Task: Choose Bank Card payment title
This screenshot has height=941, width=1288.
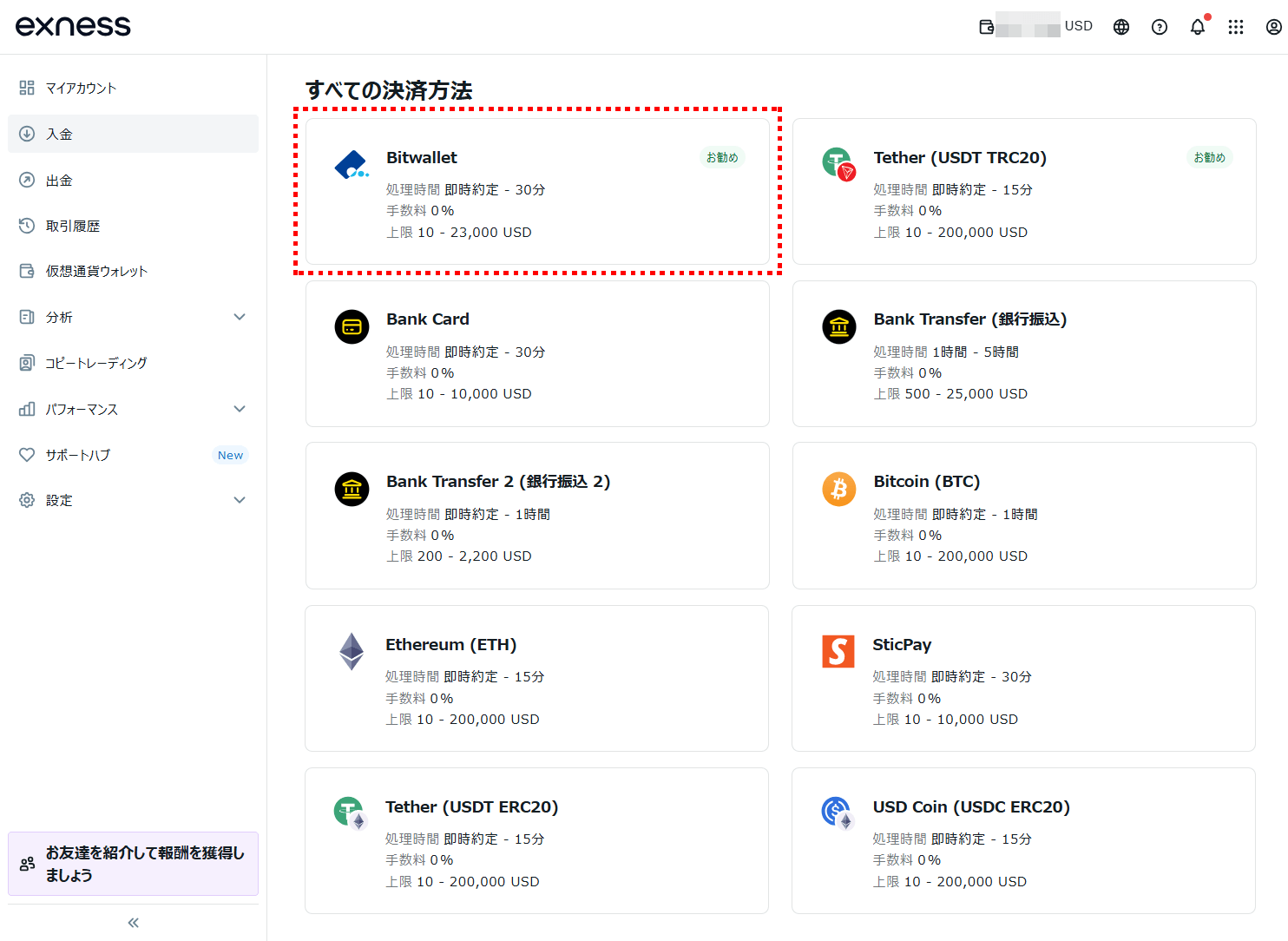Action: tap(428, 319)
